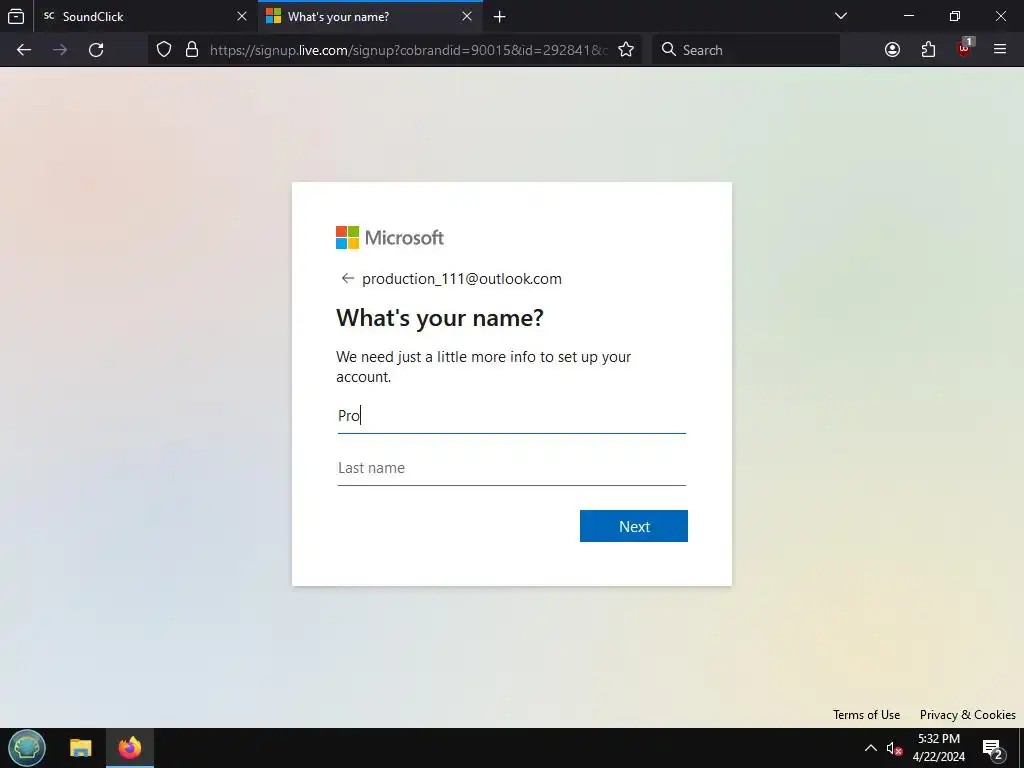Click the Microsoft logo

click(x=390, y=237)
